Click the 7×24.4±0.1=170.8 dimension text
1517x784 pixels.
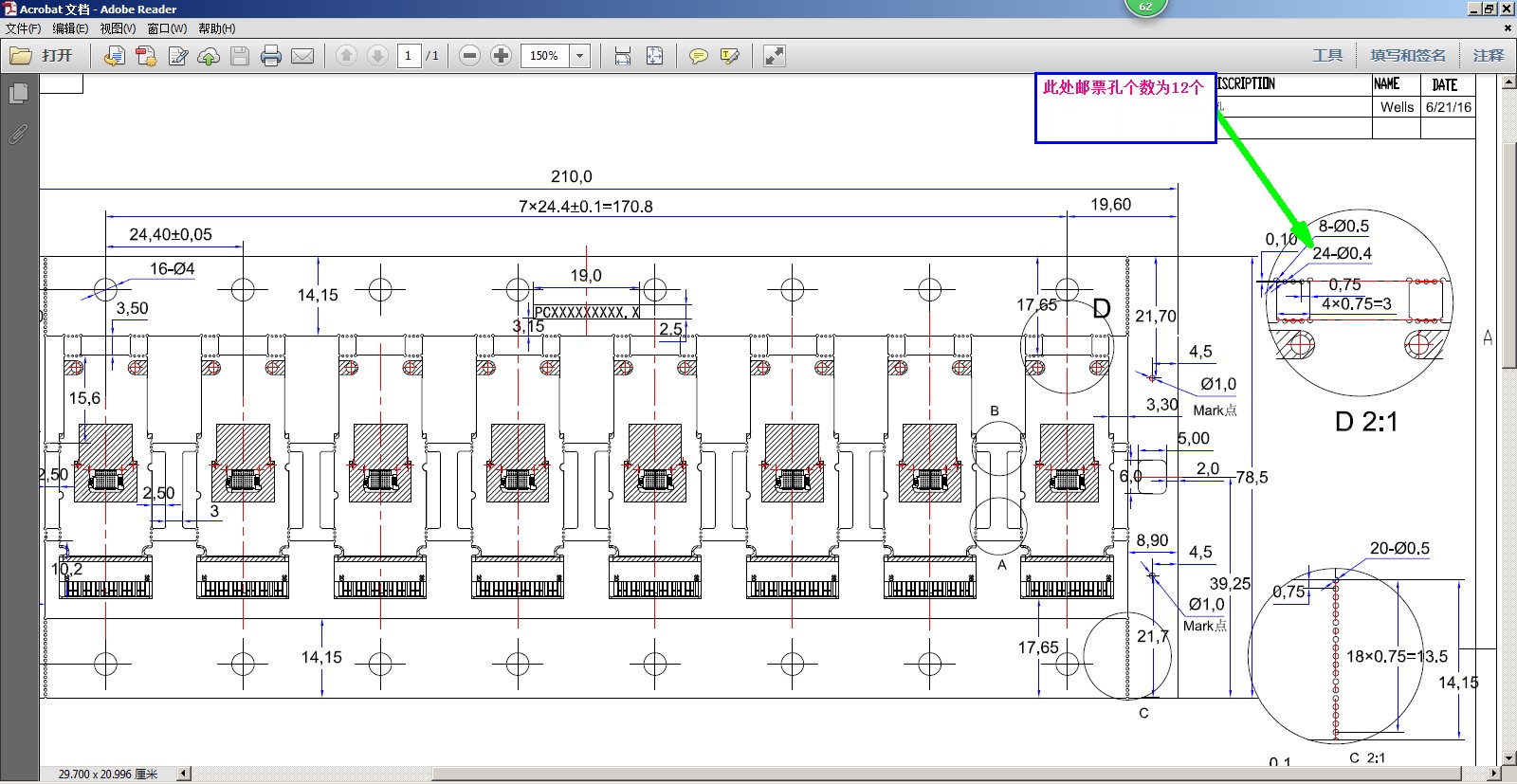pyautogui.click(x=585, y=207)
